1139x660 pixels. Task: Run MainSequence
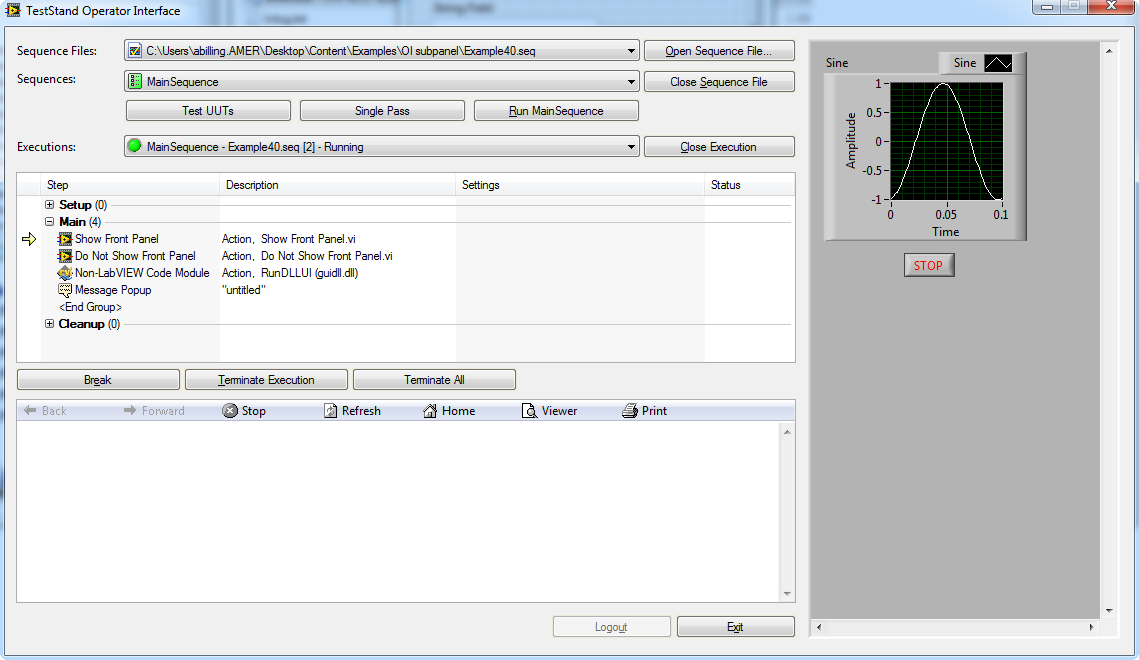tap(555, 110)
